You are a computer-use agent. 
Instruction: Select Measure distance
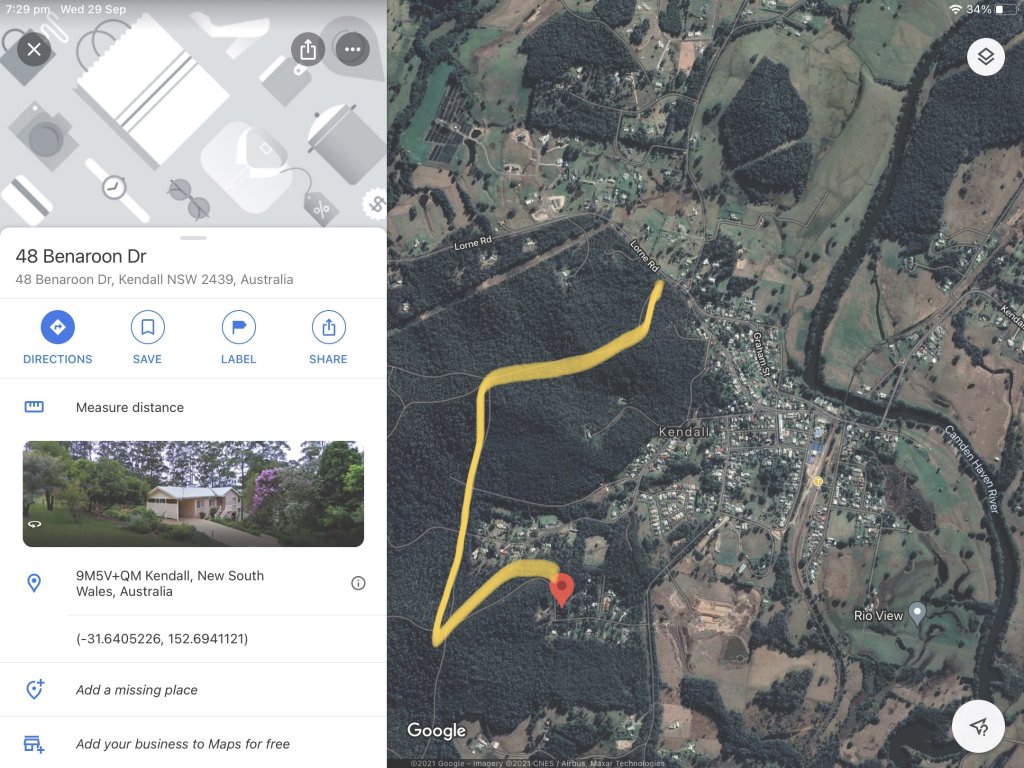click(193, 408)
